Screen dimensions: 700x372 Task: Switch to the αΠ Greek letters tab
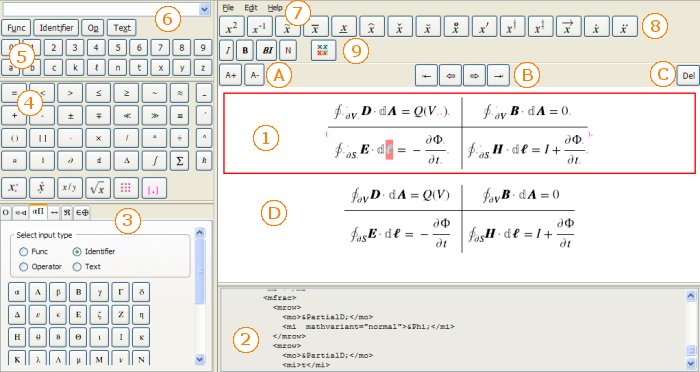[38, 213]
